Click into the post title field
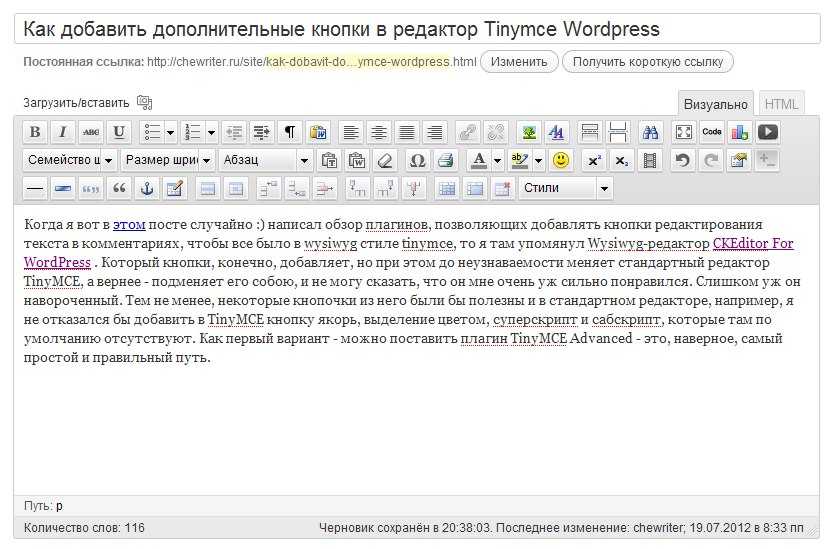 tap(417, 29)
